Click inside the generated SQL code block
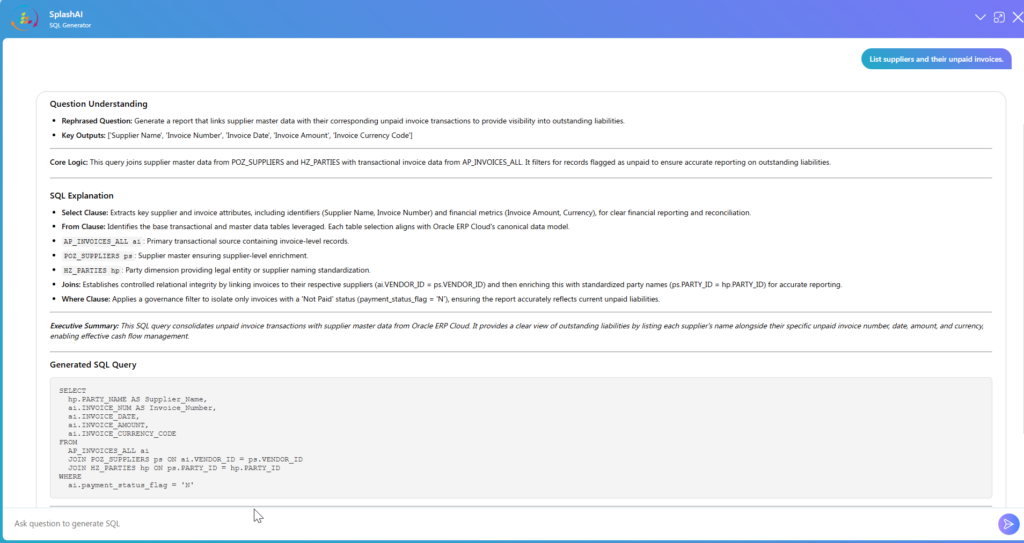 coord(520,438)
